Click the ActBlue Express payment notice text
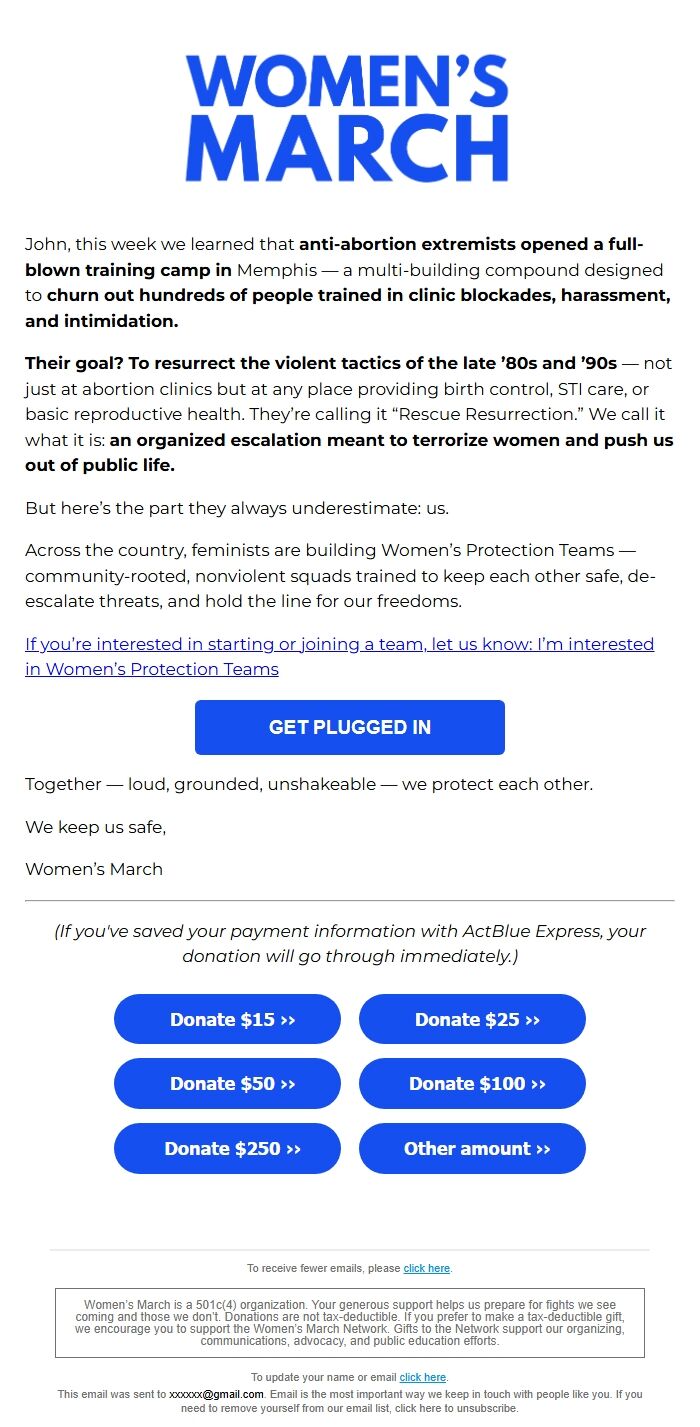Screen dimensions: 700x1427 coord(350,943)
